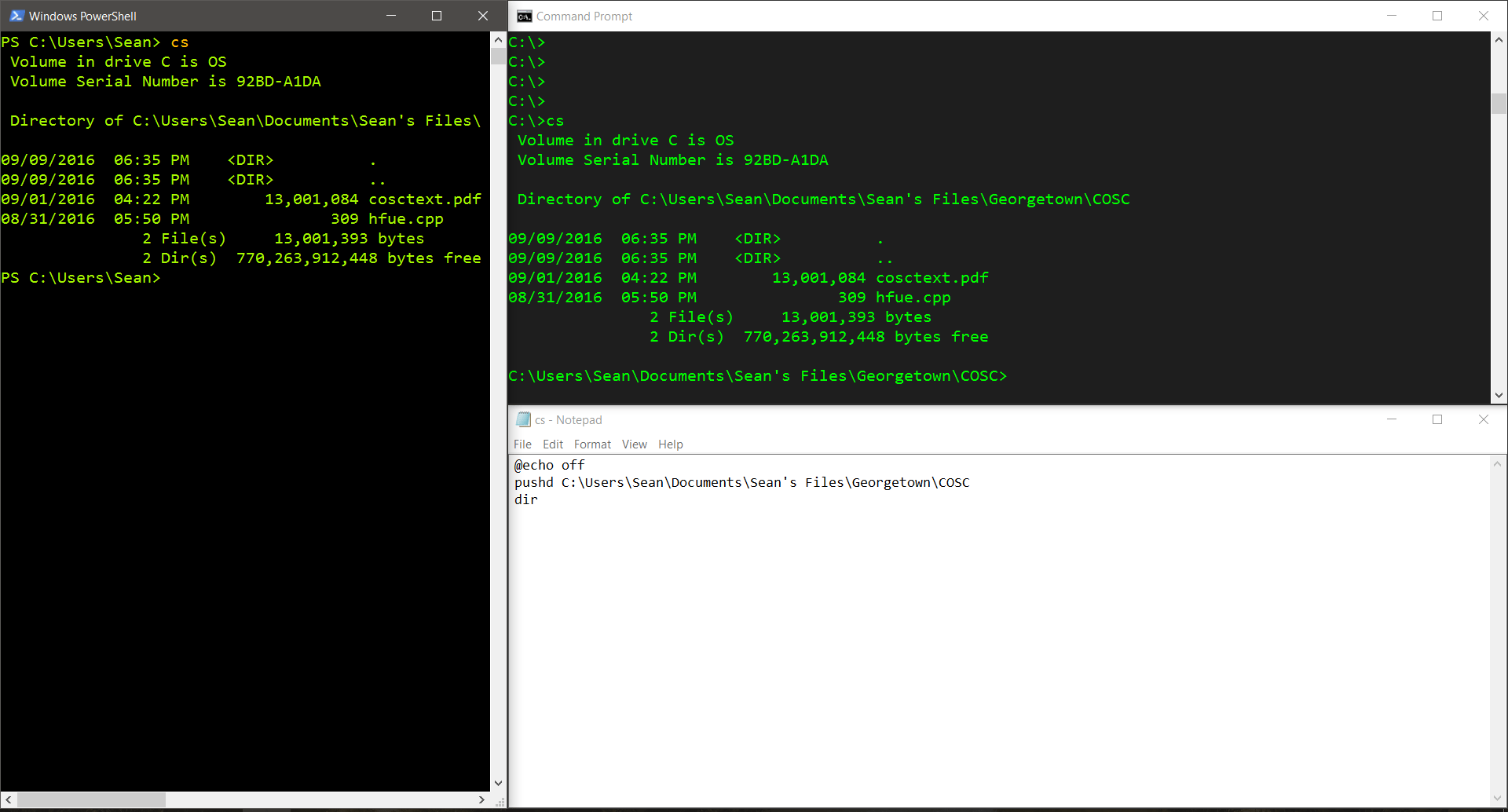Click the scroll-down arrow in the PowerShell window
Image resolution: width=1508 pixels, height=812 pixels.
pos(497,782)
